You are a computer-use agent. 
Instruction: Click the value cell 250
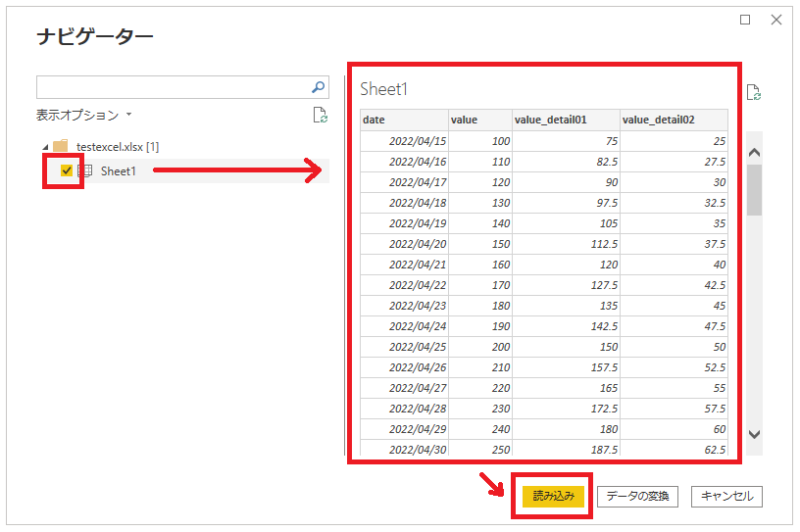pyautogui.click(x=480, y=449)
